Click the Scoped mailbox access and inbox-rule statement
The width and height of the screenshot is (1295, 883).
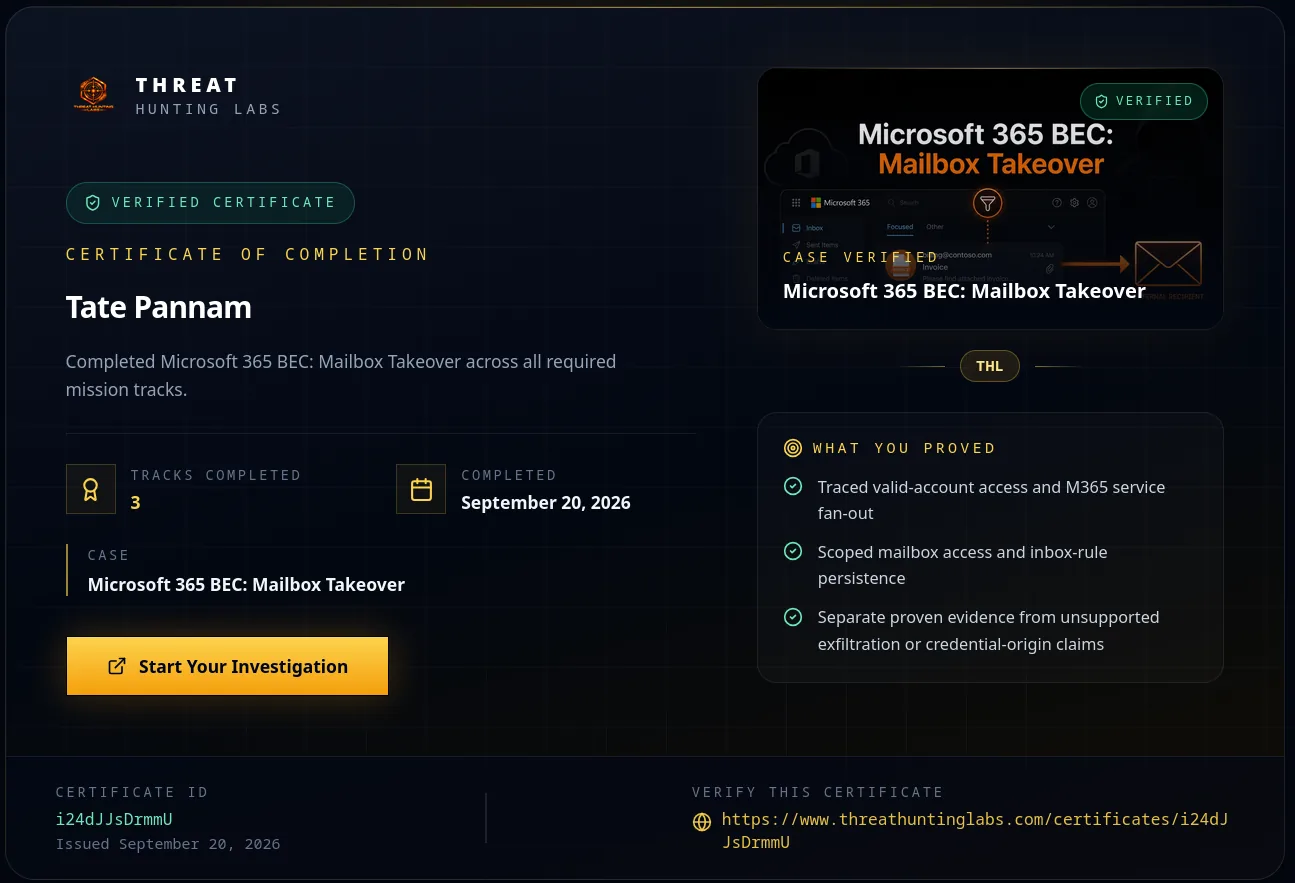pyautogui.click(x=962, y=565)
